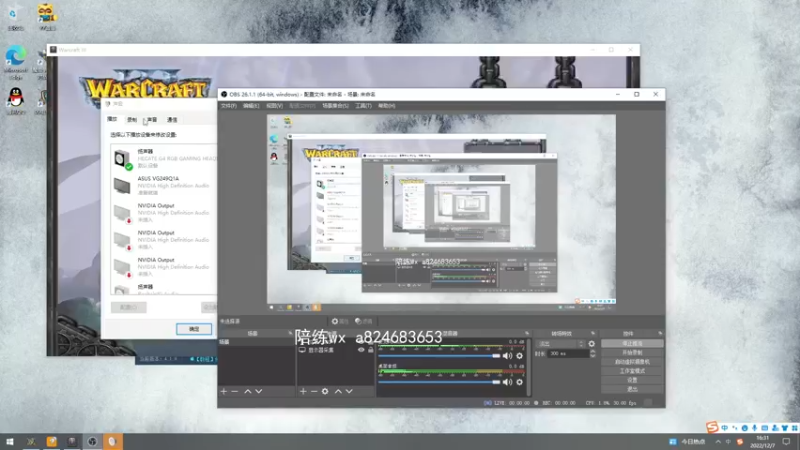Adjust the first mixer channel volume slider
The height and width of the screenshot is (450, 800).
[439, 356]
